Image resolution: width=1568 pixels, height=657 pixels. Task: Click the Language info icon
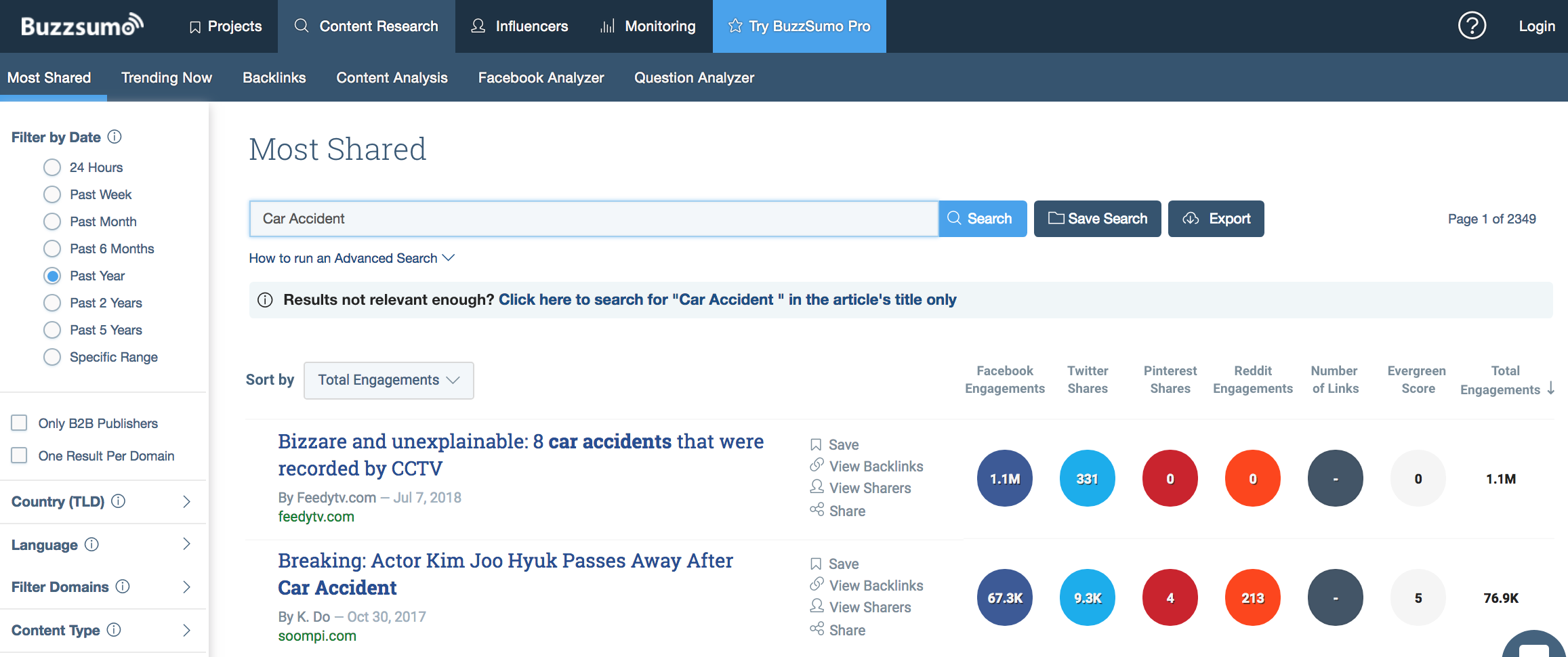91,545
